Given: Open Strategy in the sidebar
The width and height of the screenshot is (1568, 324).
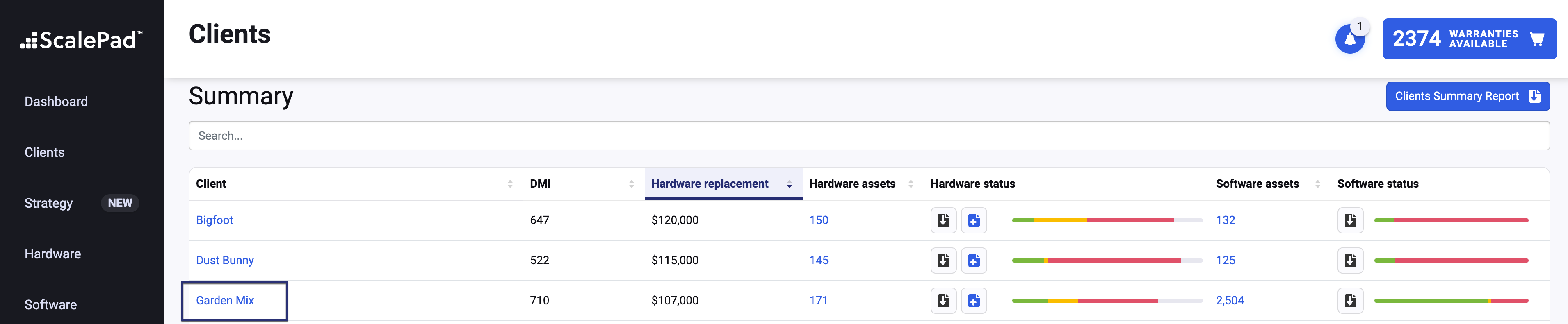Looking at the screenshot, I should pos(49,203).
